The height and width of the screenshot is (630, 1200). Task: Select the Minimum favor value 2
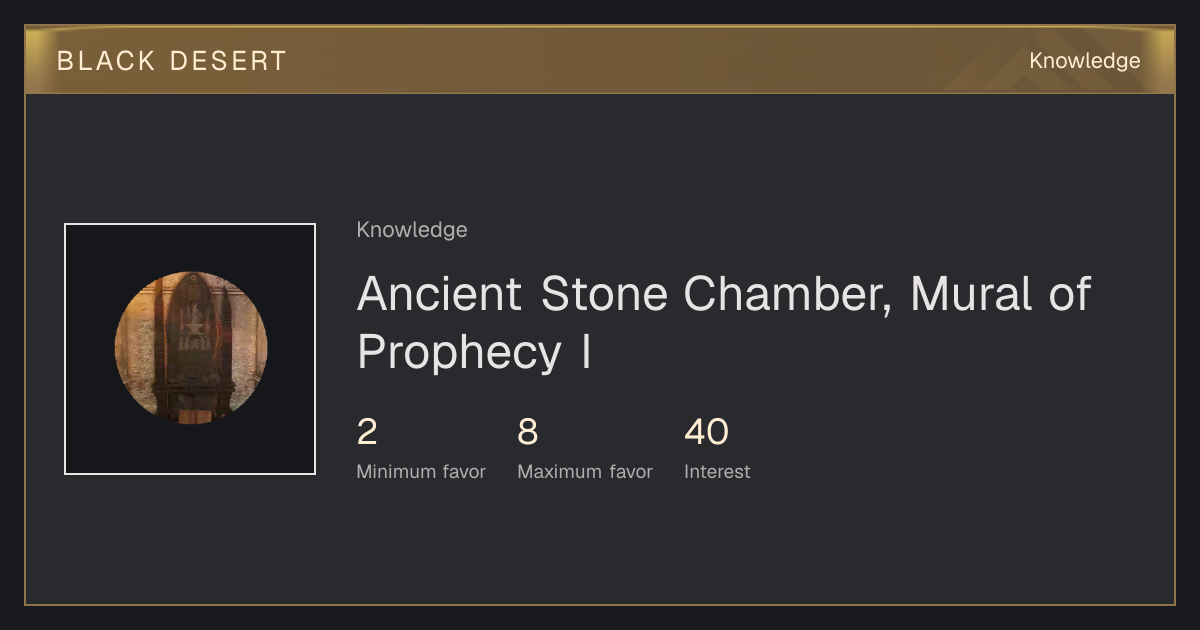pyautogui.click(x=367, y=432)
